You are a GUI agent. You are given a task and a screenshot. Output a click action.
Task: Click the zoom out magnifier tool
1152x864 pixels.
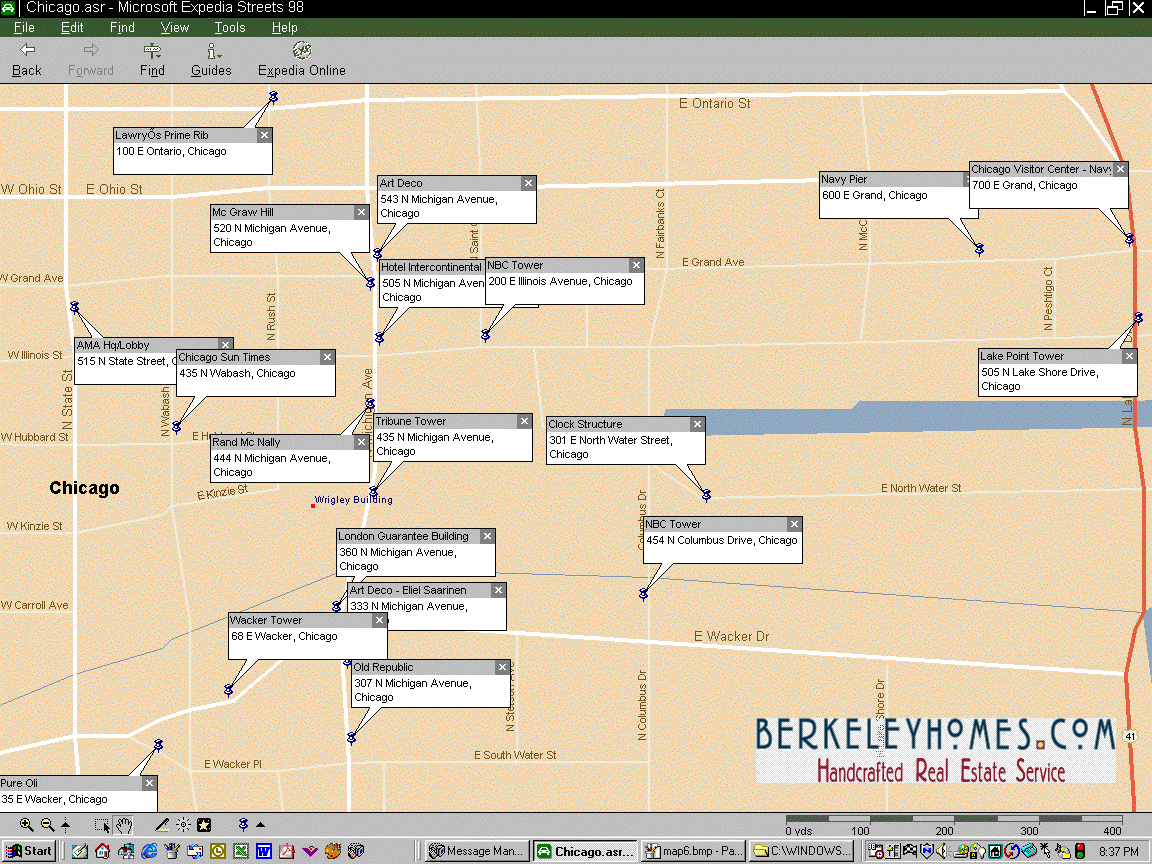coord(47,825)
